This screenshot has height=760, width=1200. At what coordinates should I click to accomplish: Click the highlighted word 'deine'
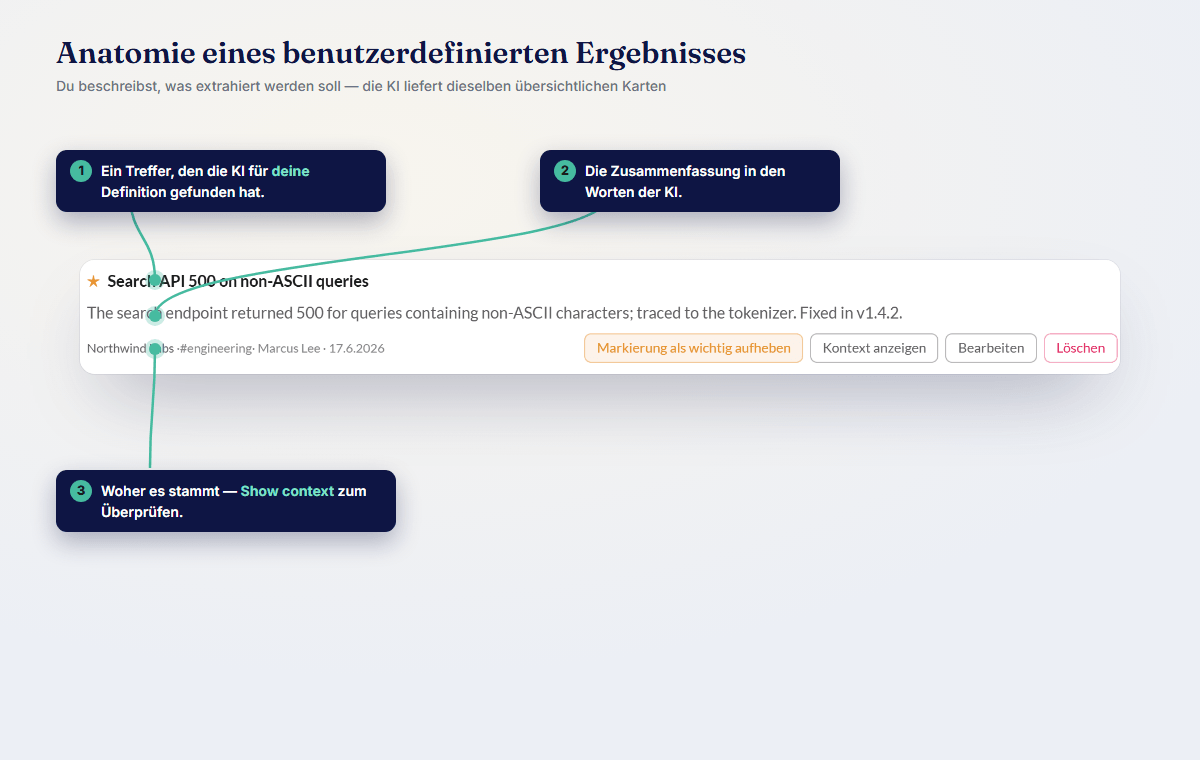tap(290, 171)
